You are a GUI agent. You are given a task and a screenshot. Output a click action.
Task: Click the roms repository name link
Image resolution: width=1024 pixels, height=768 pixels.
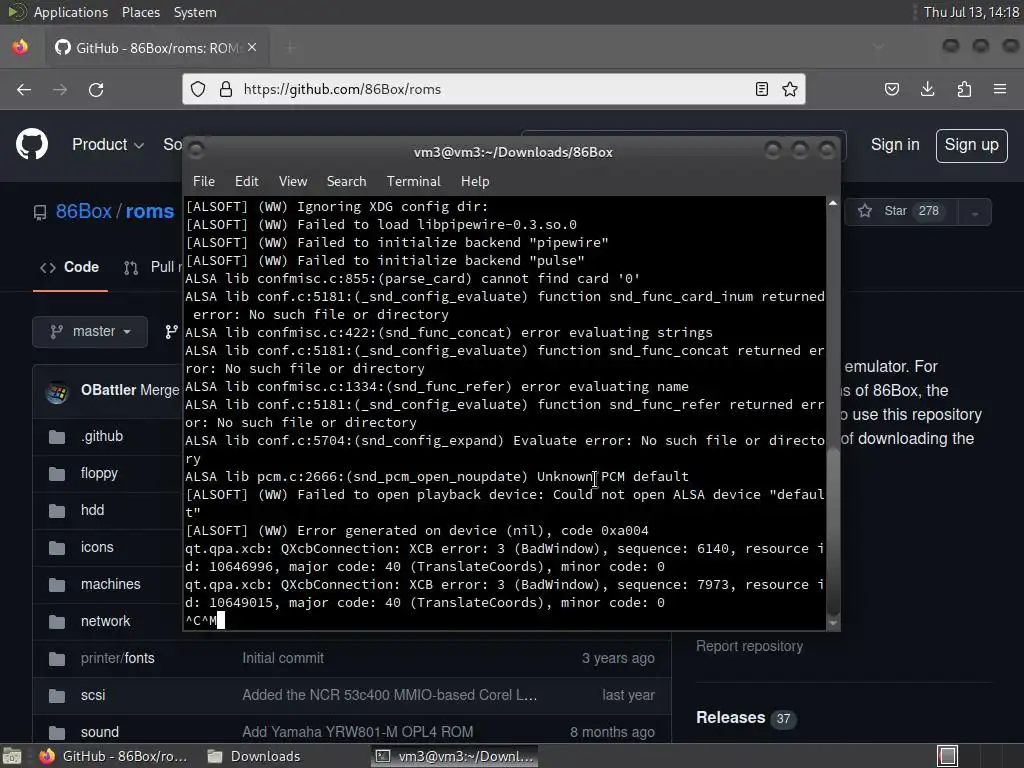click(x=150, y=211)
